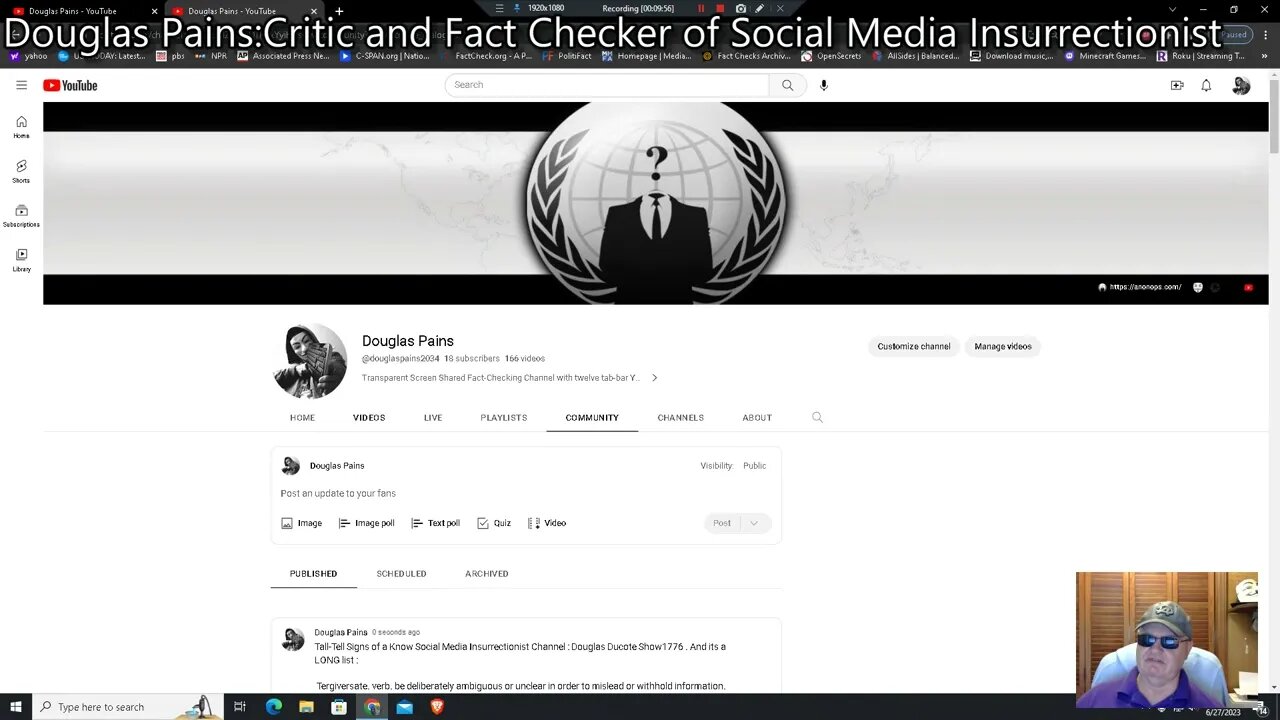Switch to the CHANNELS tab
The height and width of the screenshot is (720, 1280).
coord(681,417)
